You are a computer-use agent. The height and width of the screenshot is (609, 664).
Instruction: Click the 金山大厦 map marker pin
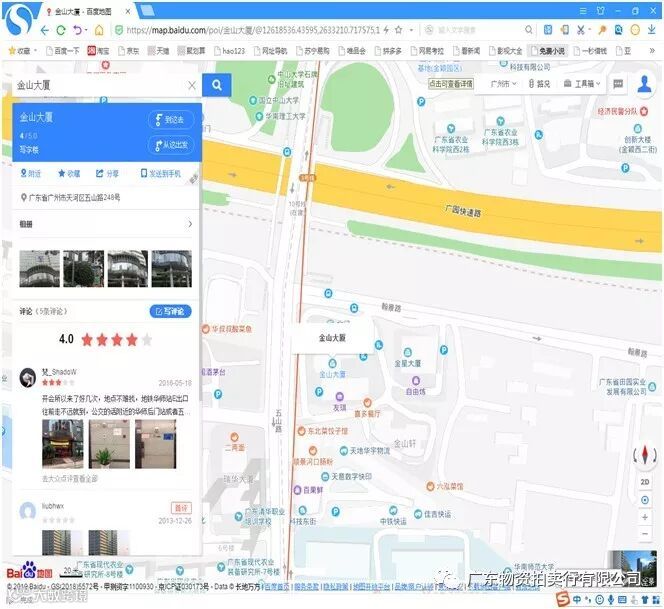(332, 363)
